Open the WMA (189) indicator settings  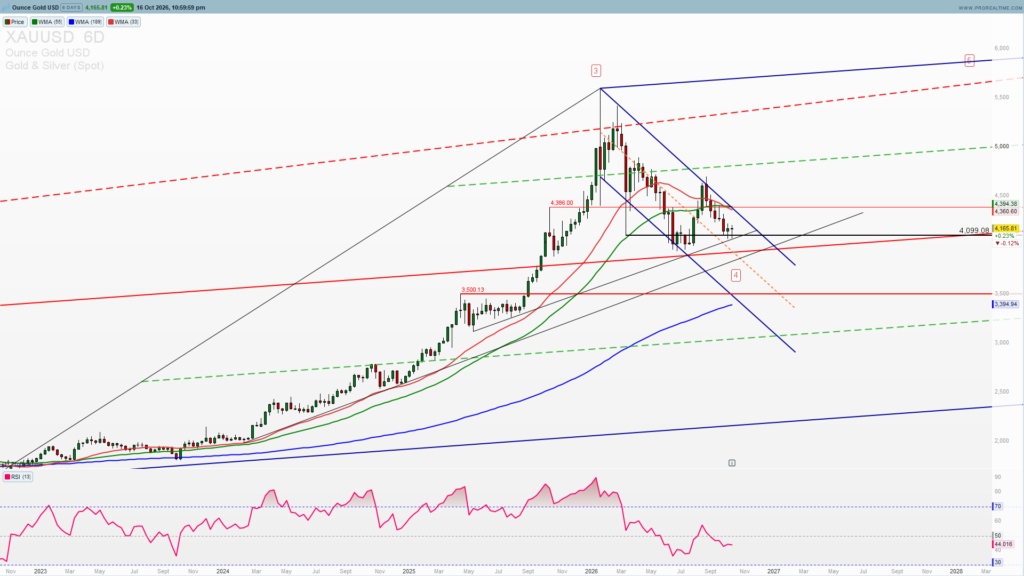coord(86,22)
